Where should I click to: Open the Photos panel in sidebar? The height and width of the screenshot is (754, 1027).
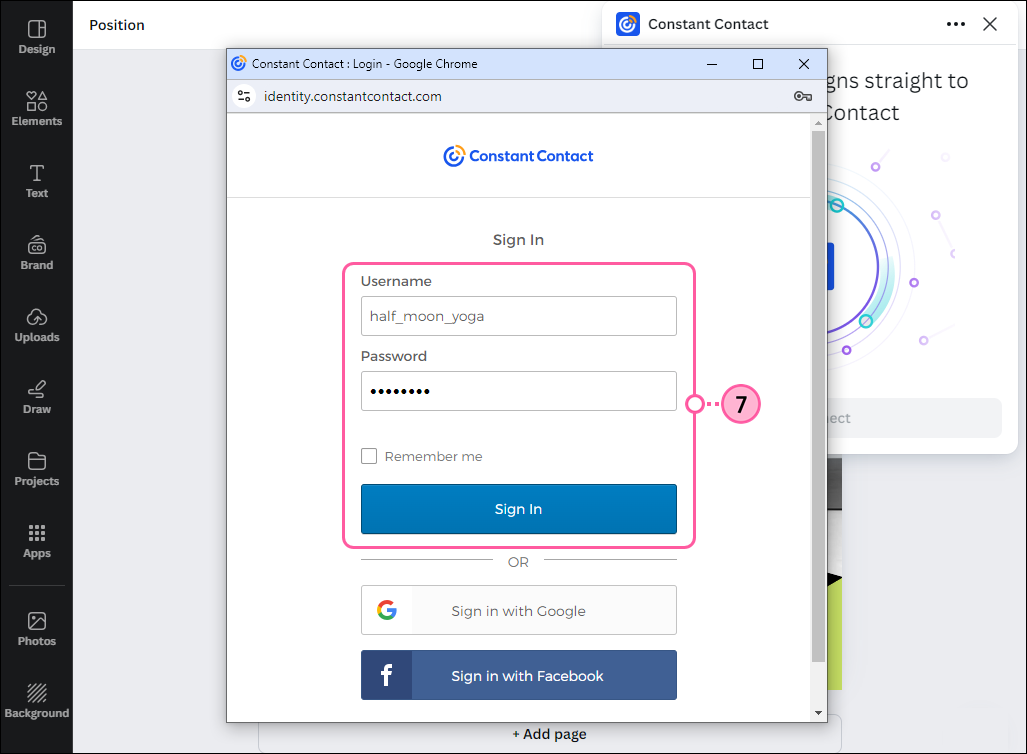pos(37,629)
